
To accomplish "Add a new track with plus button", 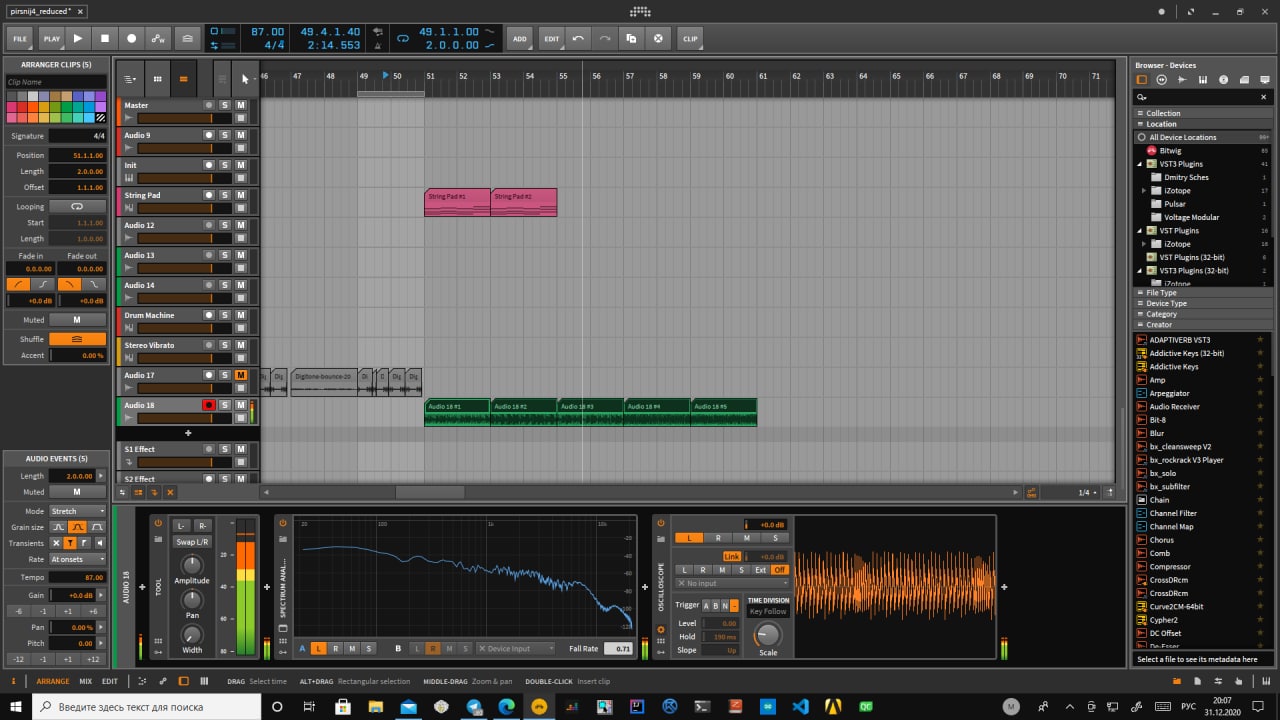I will [x=187, y=433].
